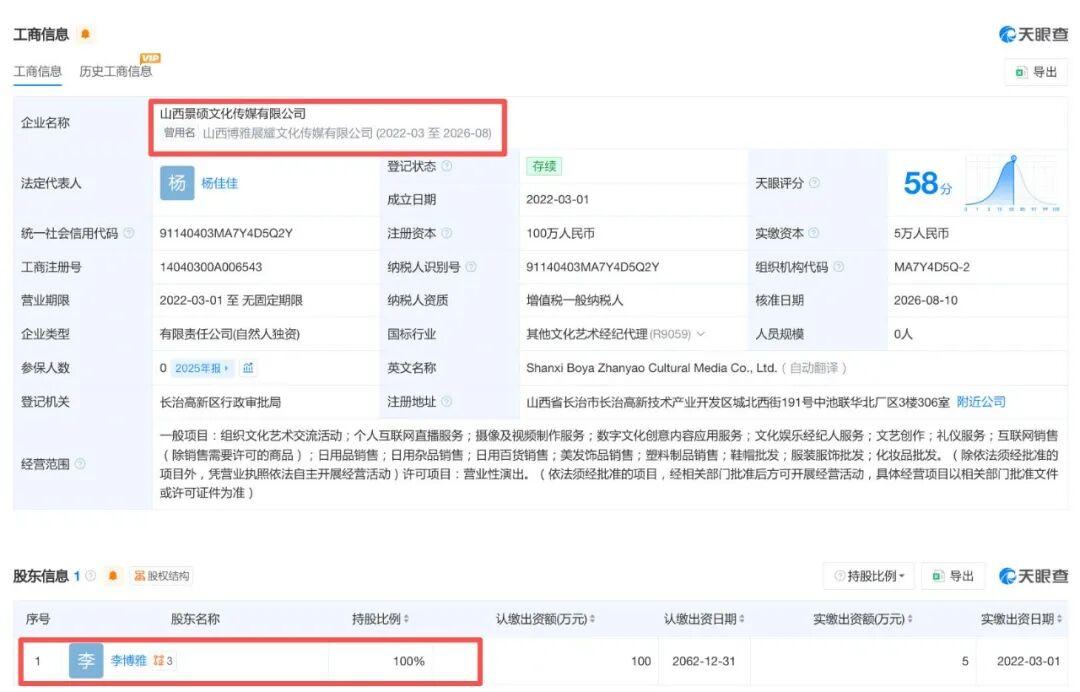Viewport: 1080px width, 692px height.
Task: Click the bell icon beside 工商信息 heading
Action: (x=85, y=34)
